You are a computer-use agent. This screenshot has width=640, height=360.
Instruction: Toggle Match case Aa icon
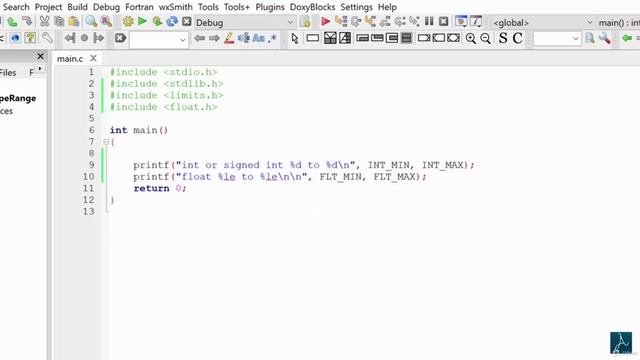[258, 38]
